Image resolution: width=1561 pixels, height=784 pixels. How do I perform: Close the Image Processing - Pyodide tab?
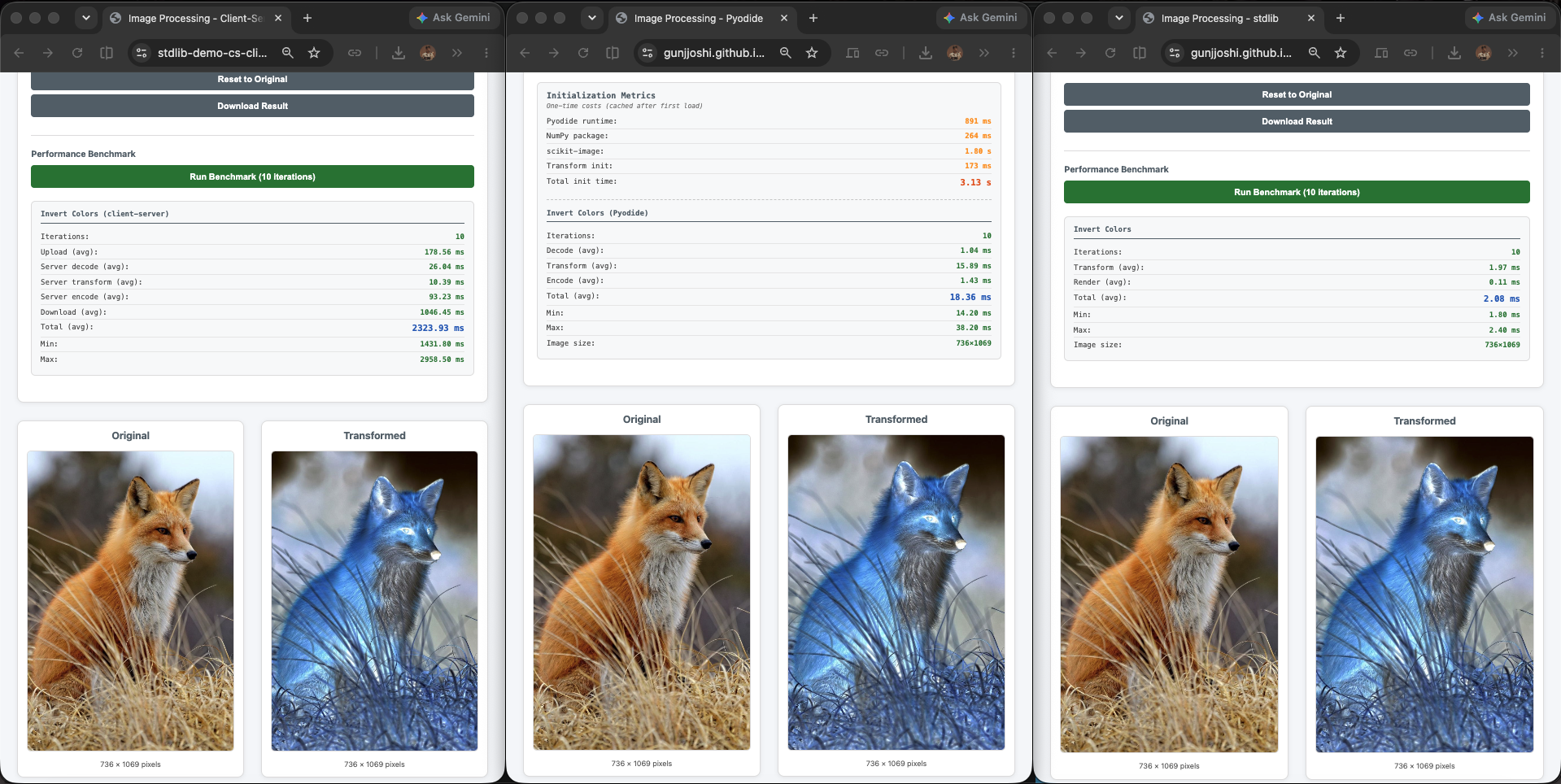784,18
